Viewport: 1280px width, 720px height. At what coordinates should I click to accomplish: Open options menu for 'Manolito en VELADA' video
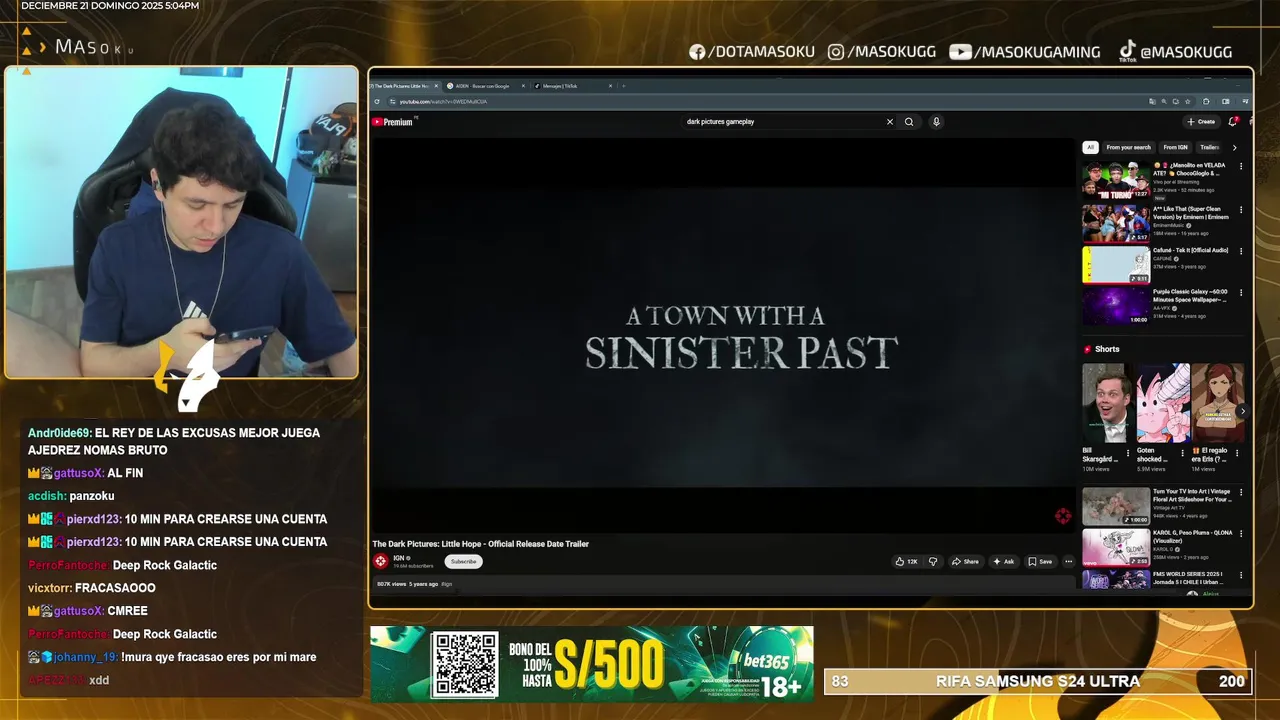click(x=1241, y=167)
